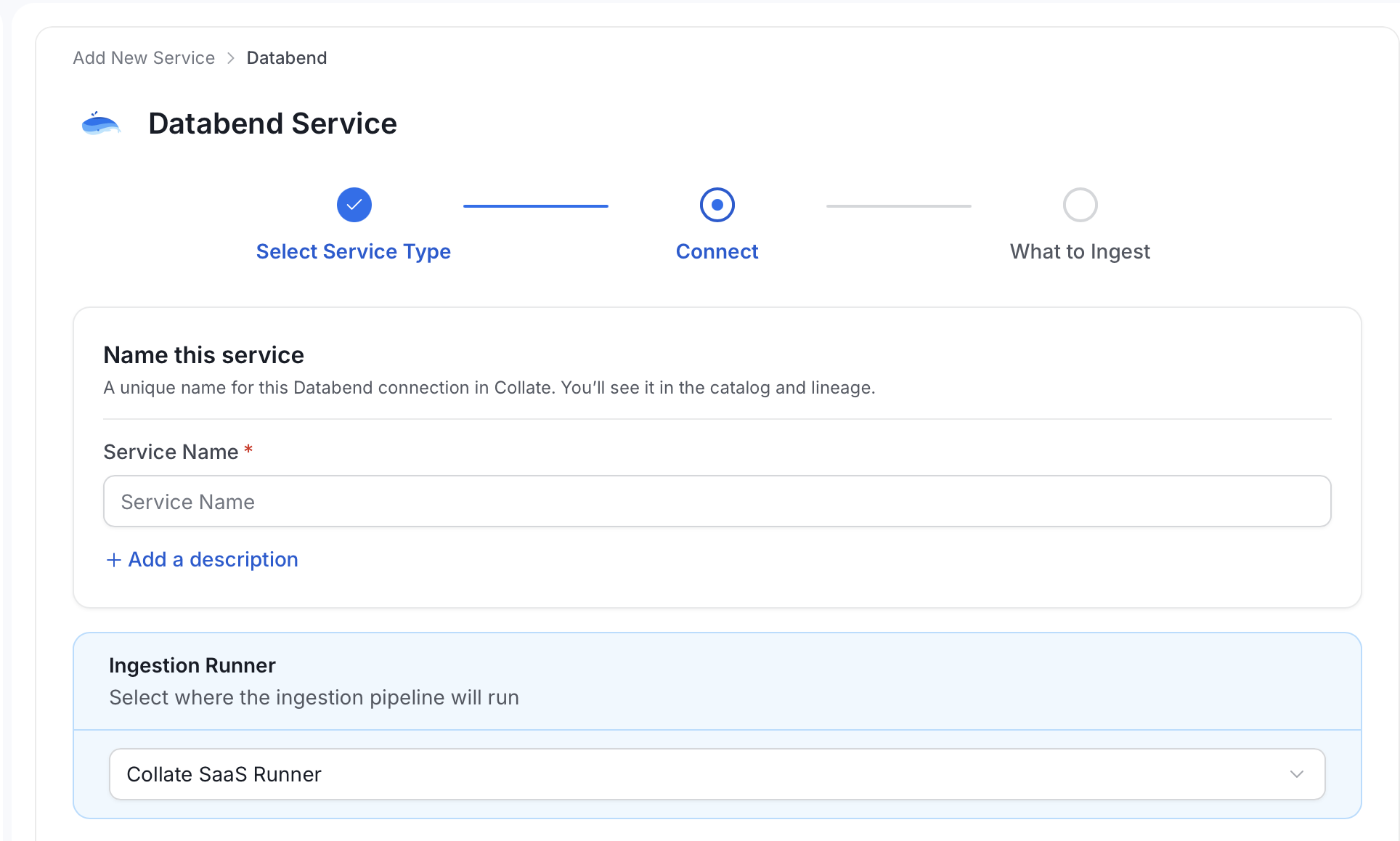Click the active Connect step circle
Image resolution: width=1400 pixels, height=841 pixels.
[717, 205]
